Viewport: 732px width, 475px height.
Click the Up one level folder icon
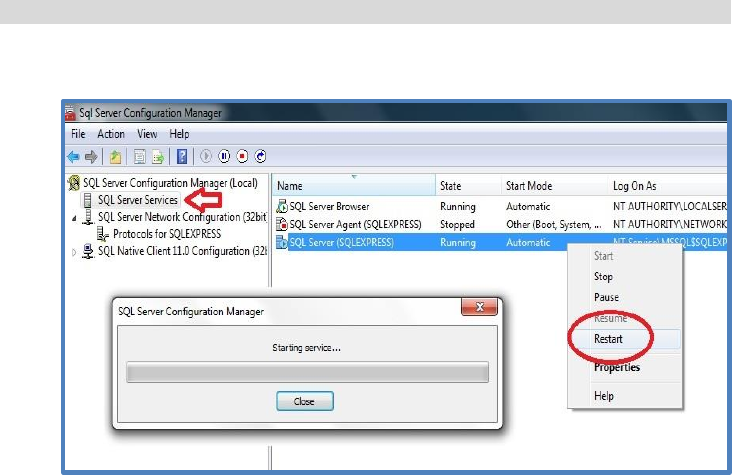pyautogui.click(x=115, y=156)
